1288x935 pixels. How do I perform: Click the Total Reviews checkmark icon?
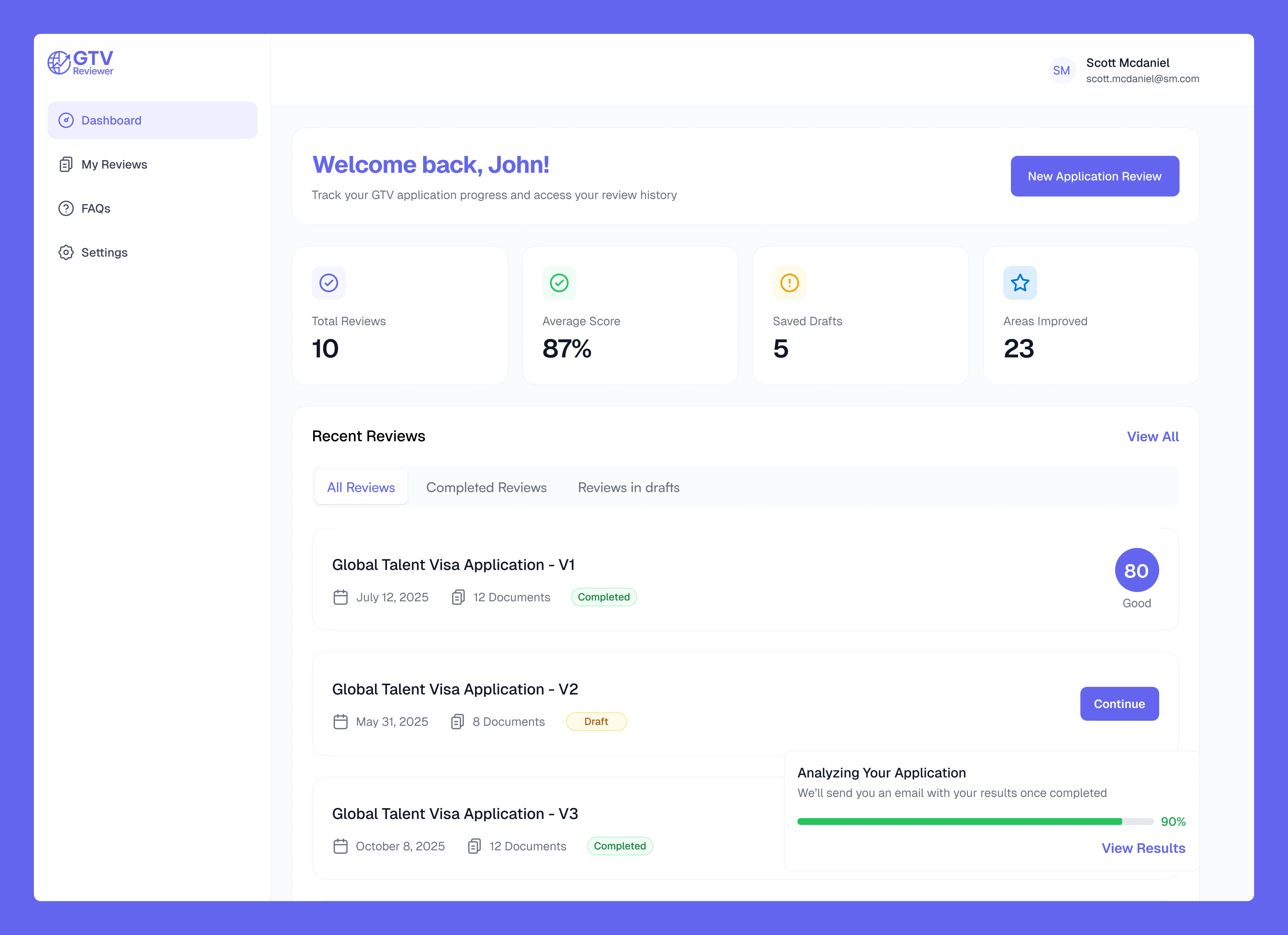pos(328,283)
